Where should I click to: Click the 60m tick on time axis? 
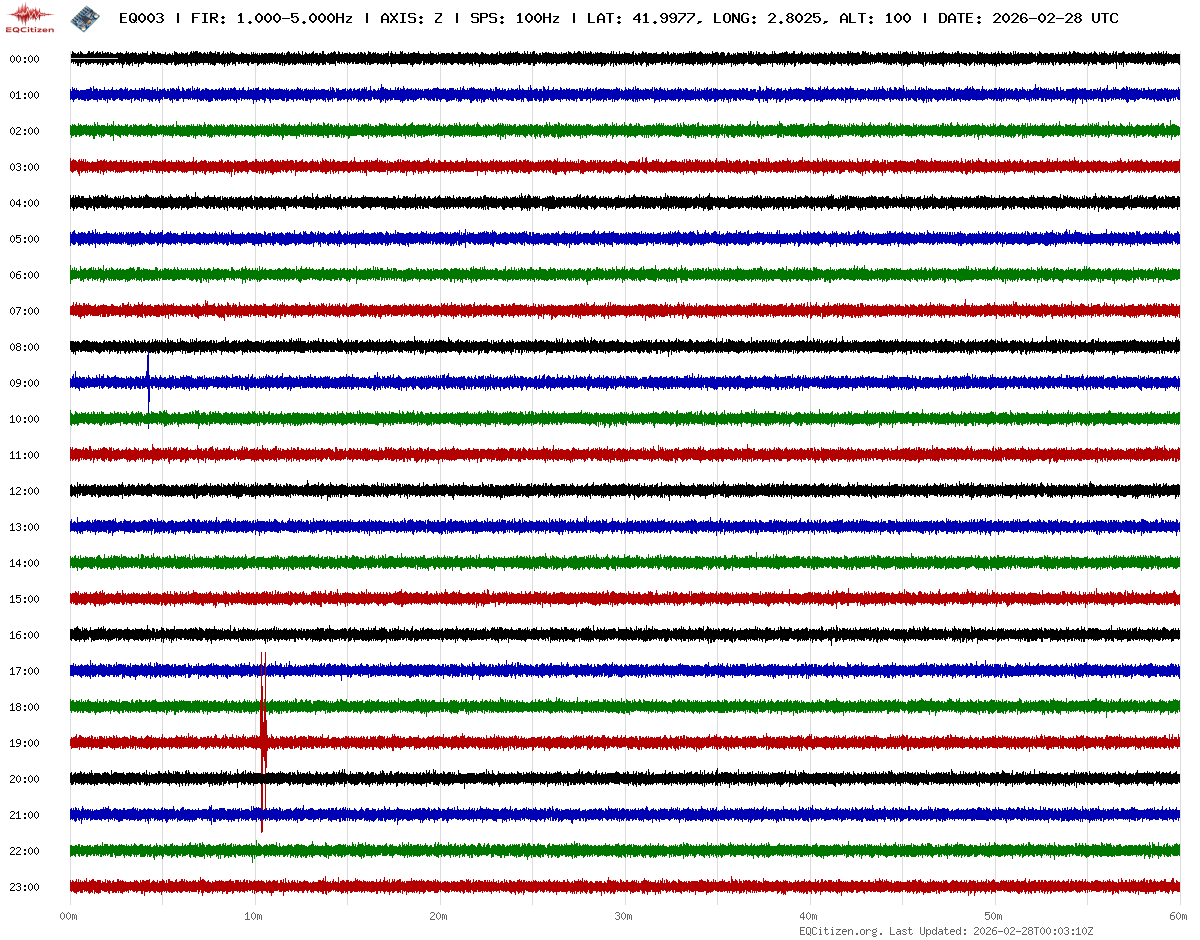pos(1179,916)
